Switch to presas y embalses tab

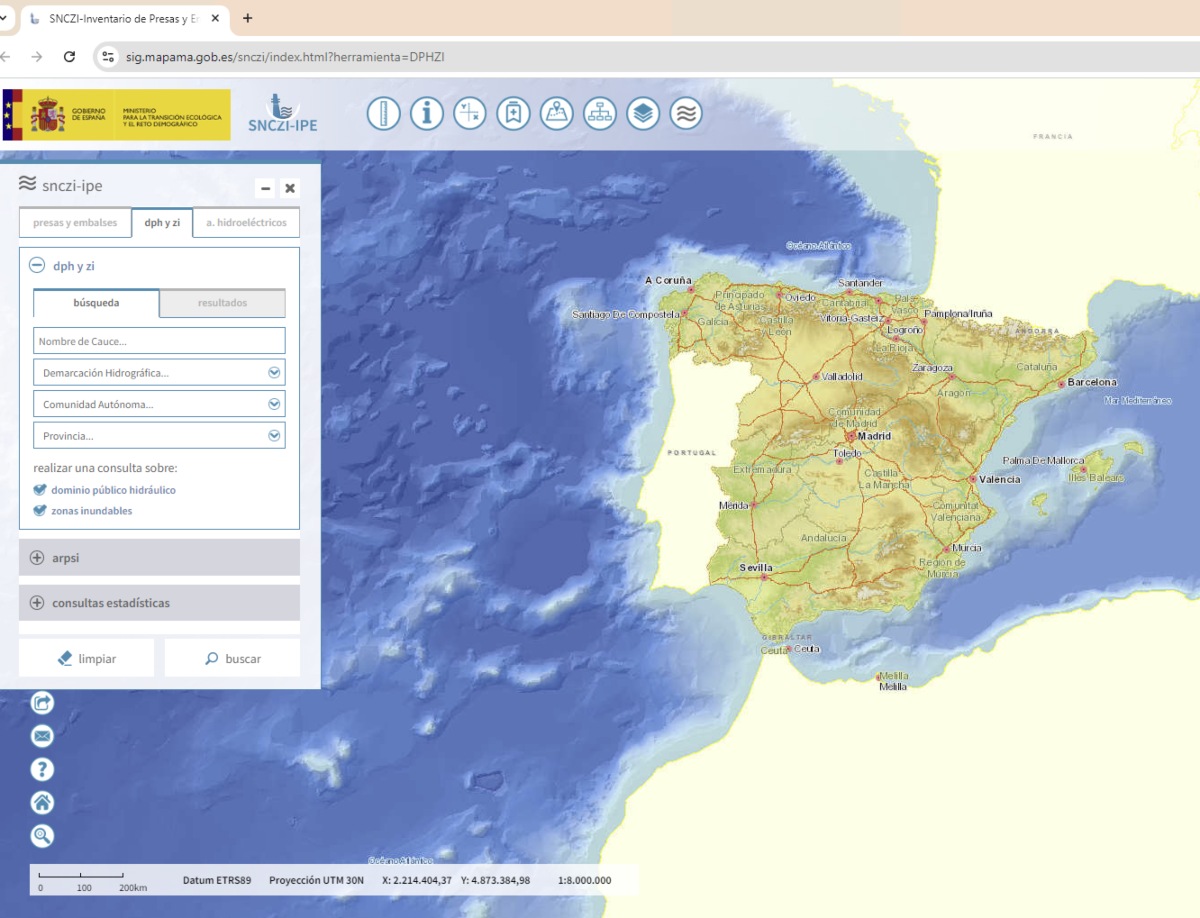(75, 223)
